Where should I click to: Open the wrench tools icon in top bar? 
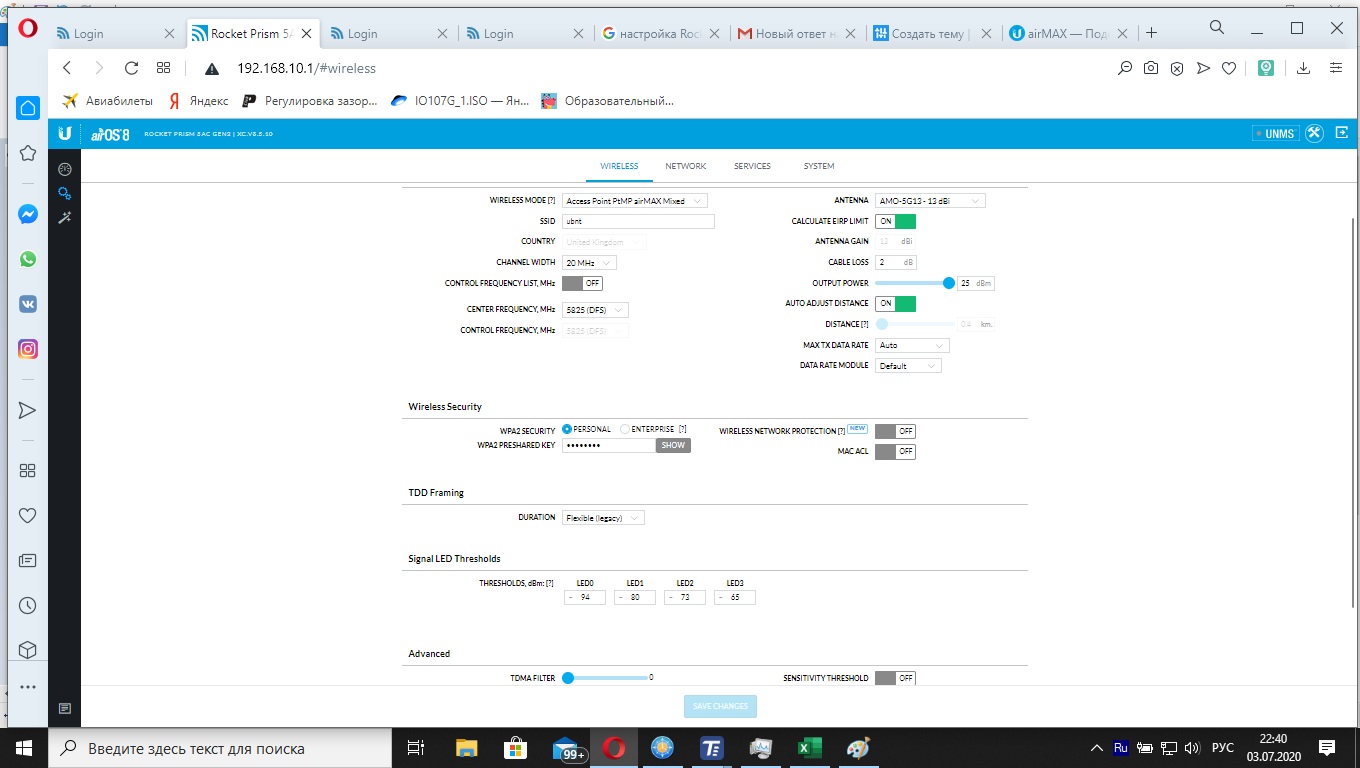(1315, 133)
